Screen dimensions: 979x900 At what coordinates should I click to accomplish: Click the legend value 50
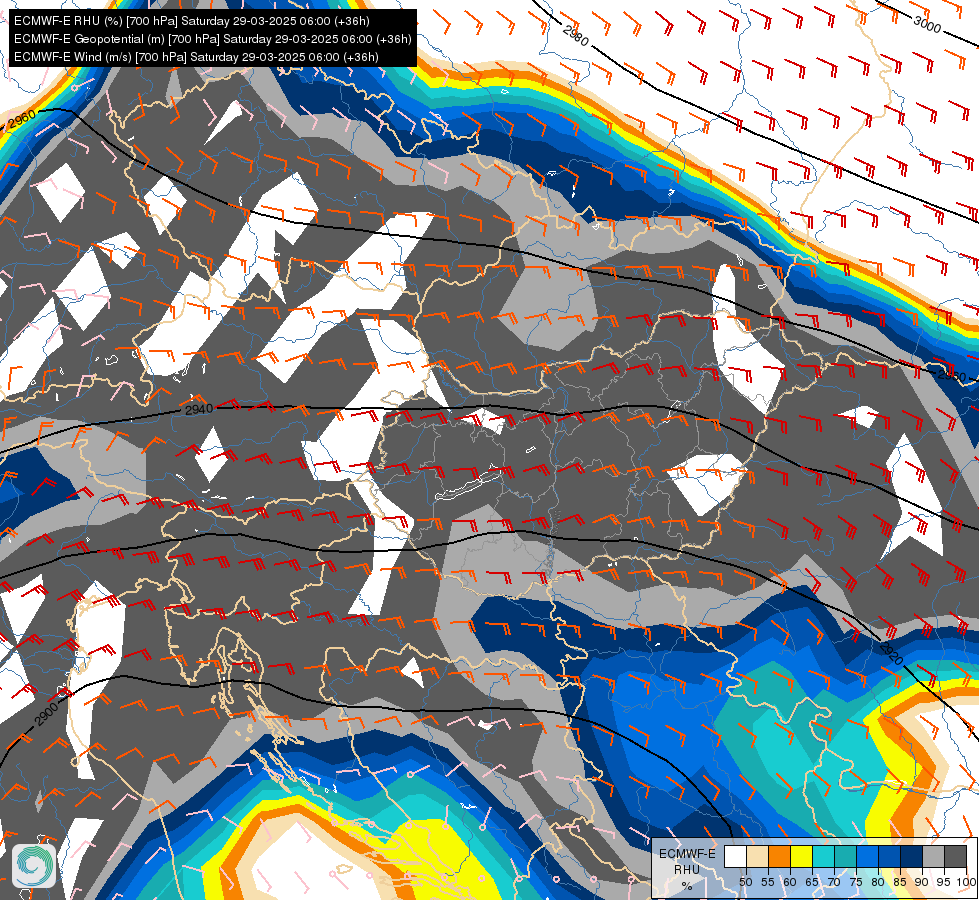point(745,882)
